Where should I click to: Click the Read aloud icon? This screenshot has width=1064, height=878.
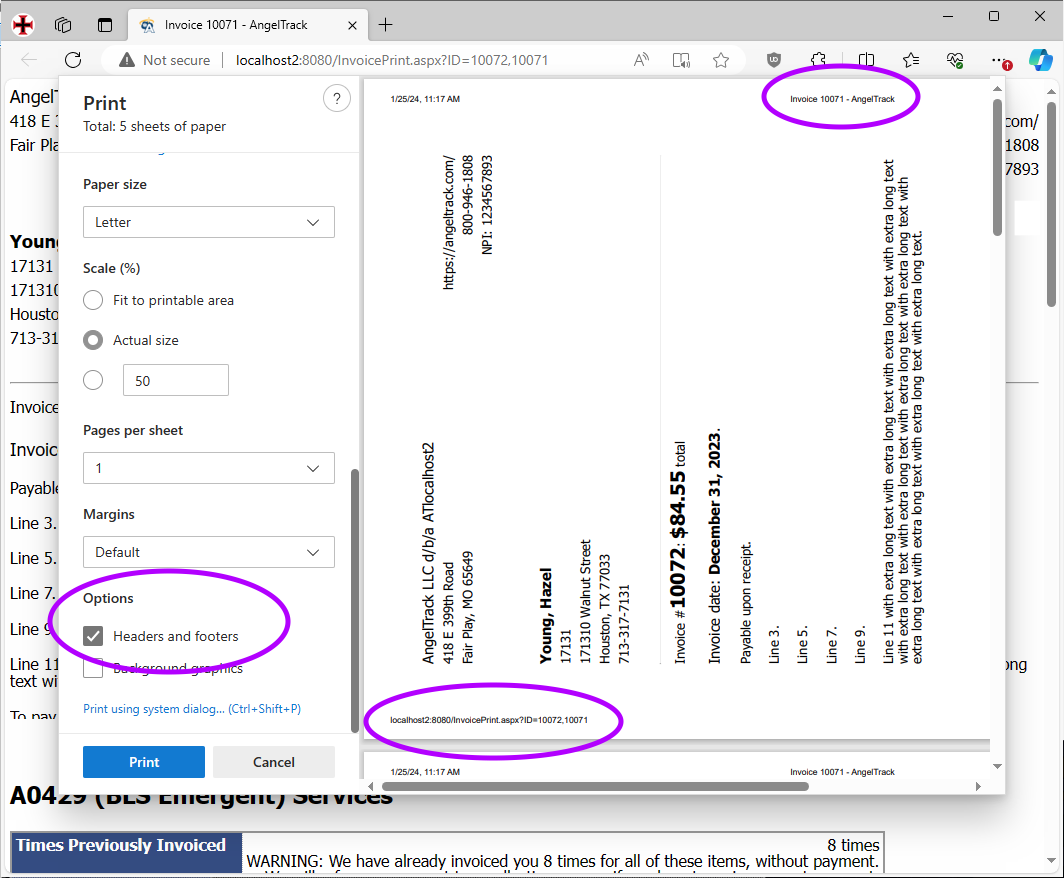pos(681,60)
